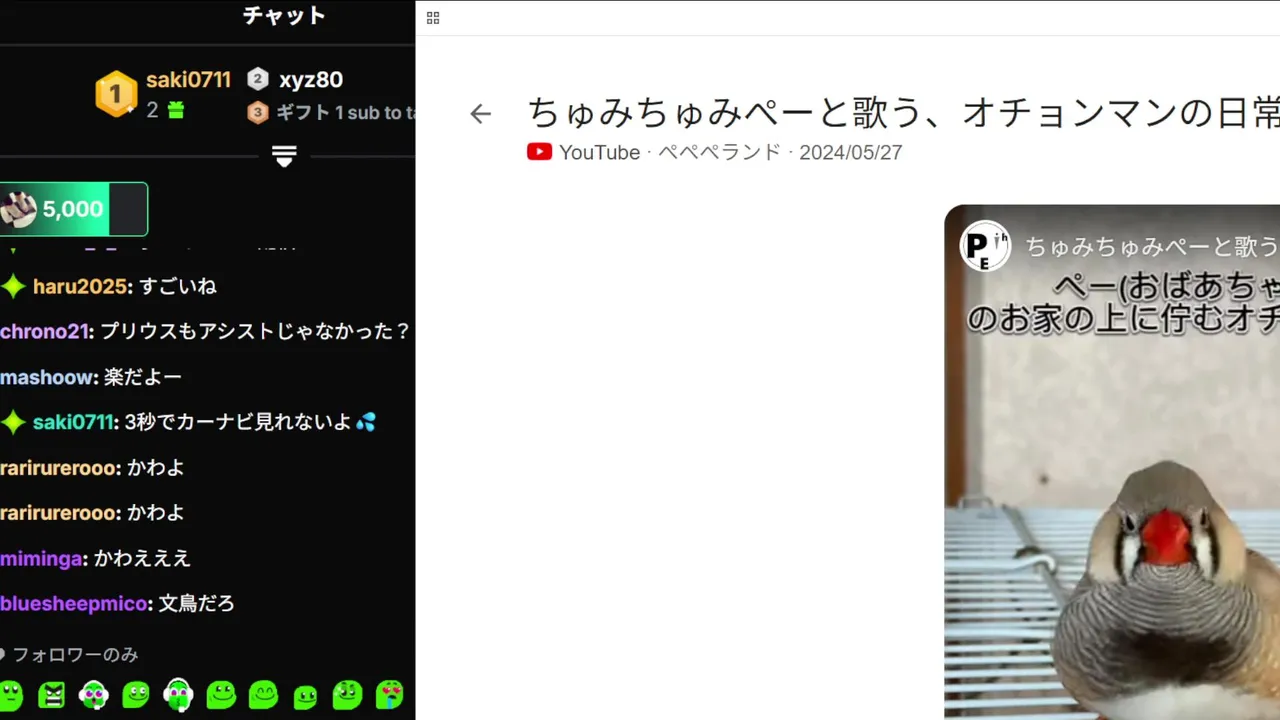1280x720 pixels.
Task: Expand the leaderboard with the down-arrow handle
Action: (x=284, y=157)
